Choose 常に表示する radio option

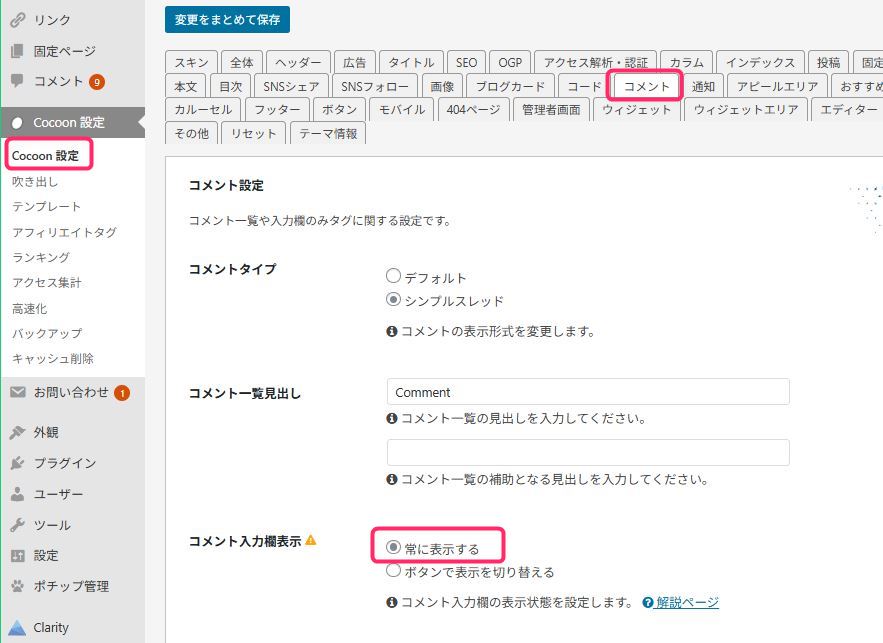pyautogui.click(x=393, y=547)
